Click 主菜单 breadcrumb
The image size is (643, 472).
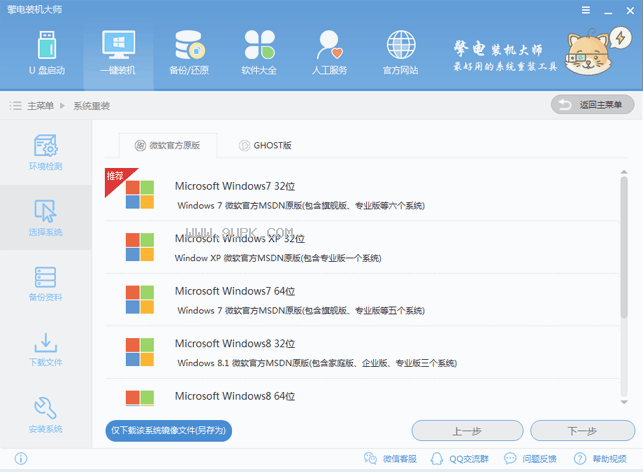[41, 106]
